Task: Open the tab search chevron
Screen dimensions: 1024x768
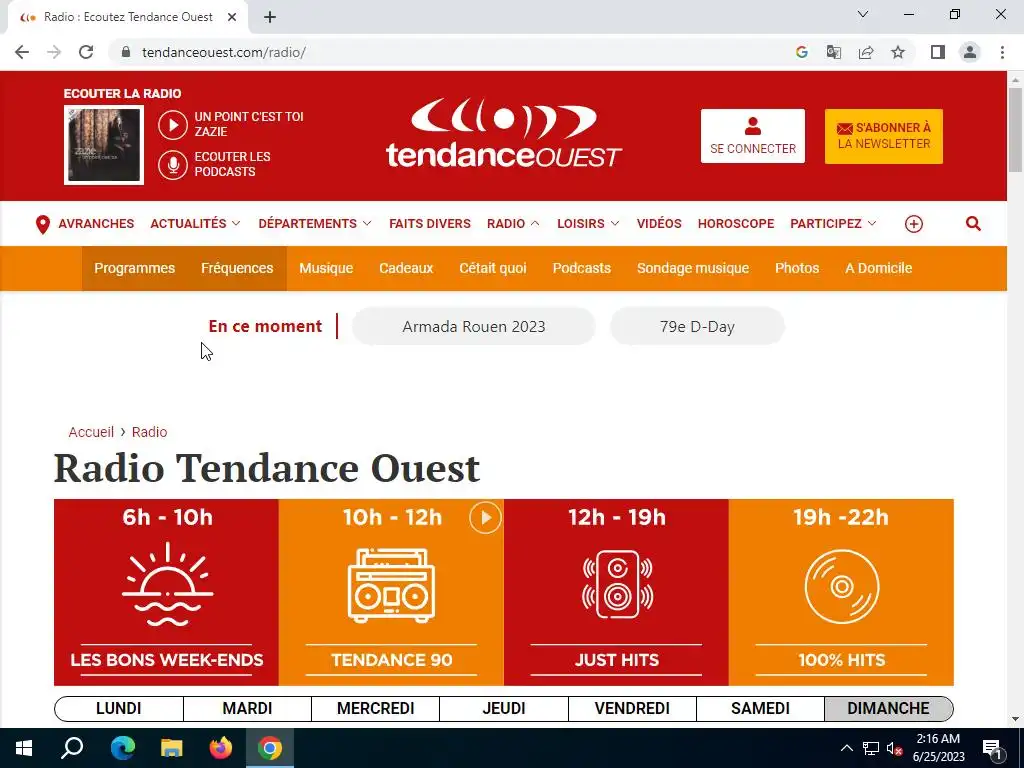Action: coord(863,14)
